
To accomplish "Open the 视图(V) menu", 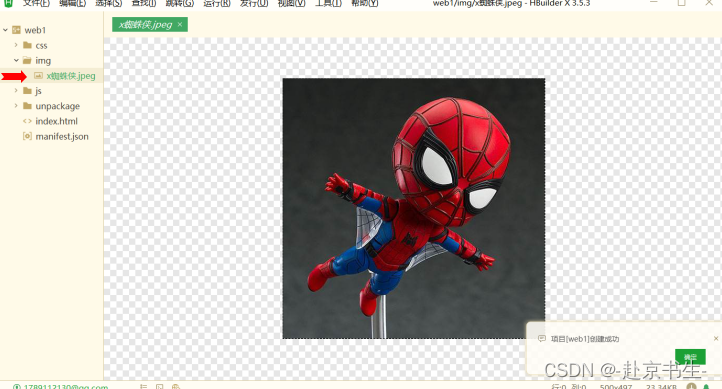I will pos(291,3).
